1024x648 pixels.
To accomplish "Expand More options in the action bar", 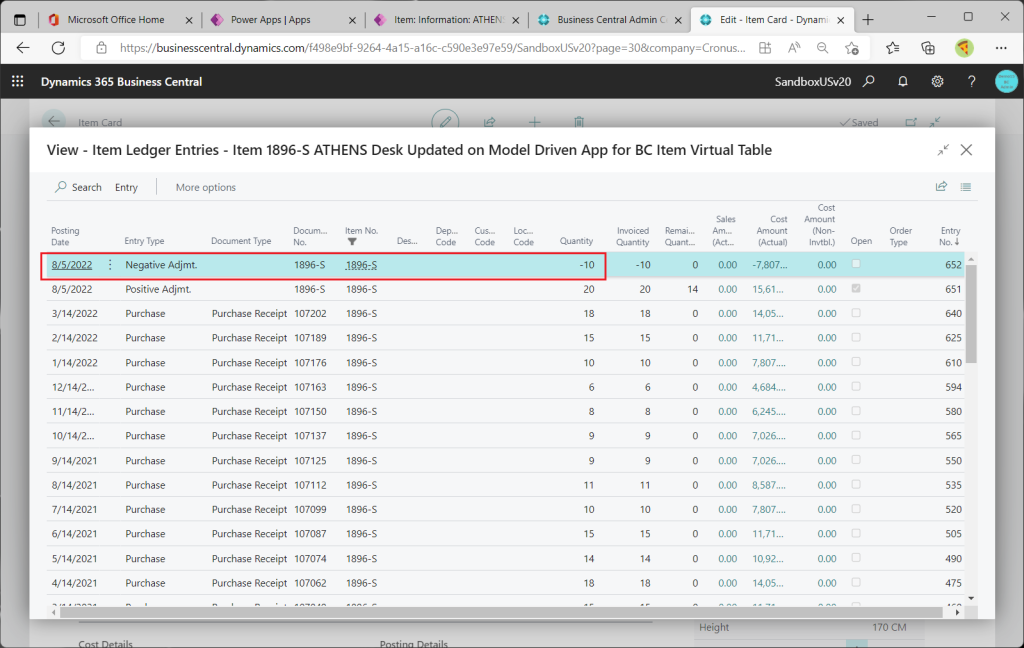I will (x=205, y=187).
